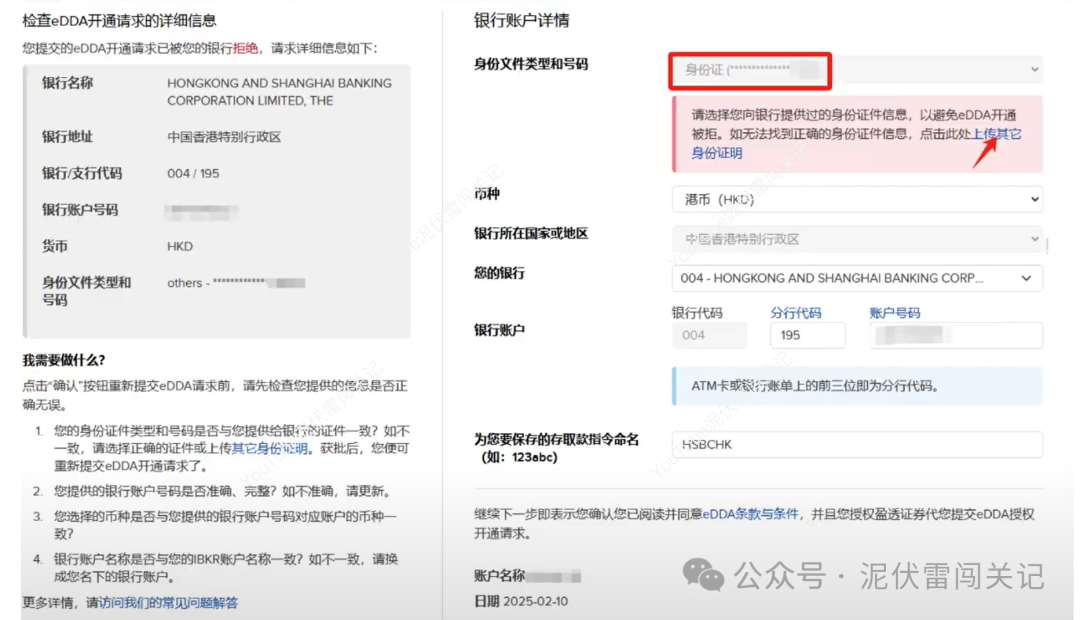Click the HSBCHK instruction name input field

855,441
